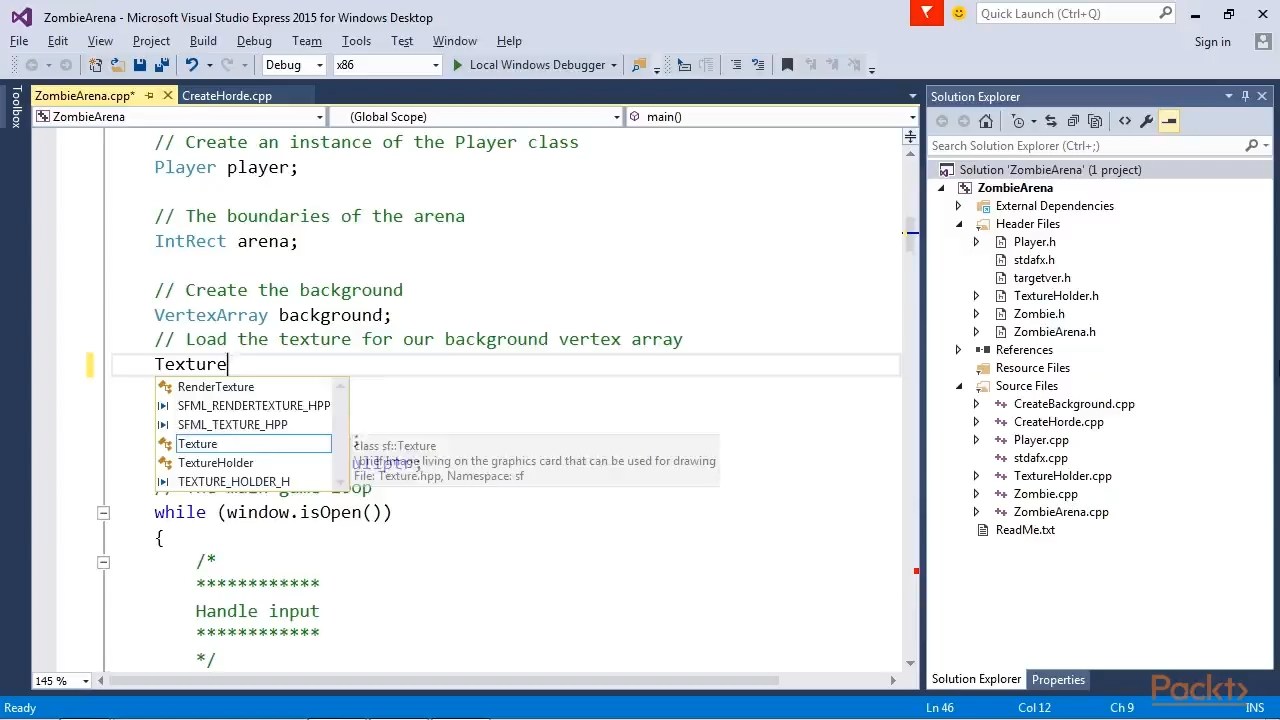The image size is (1280, 720).
Task: Click the New Project toolbar icon
Action: (95, 65)
